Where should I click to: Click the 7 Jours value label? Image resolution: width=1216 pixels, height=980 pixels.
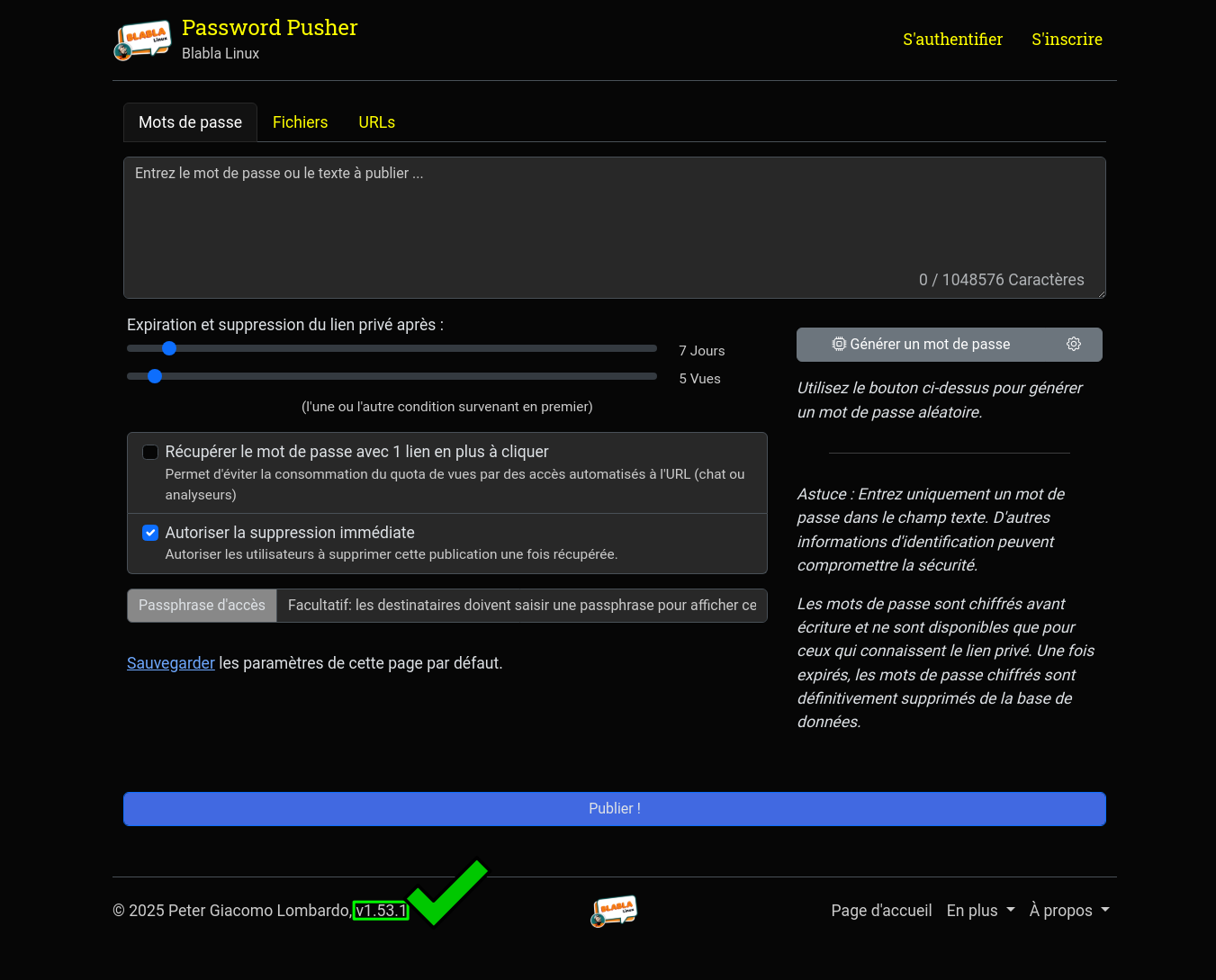tap(702, 351)
